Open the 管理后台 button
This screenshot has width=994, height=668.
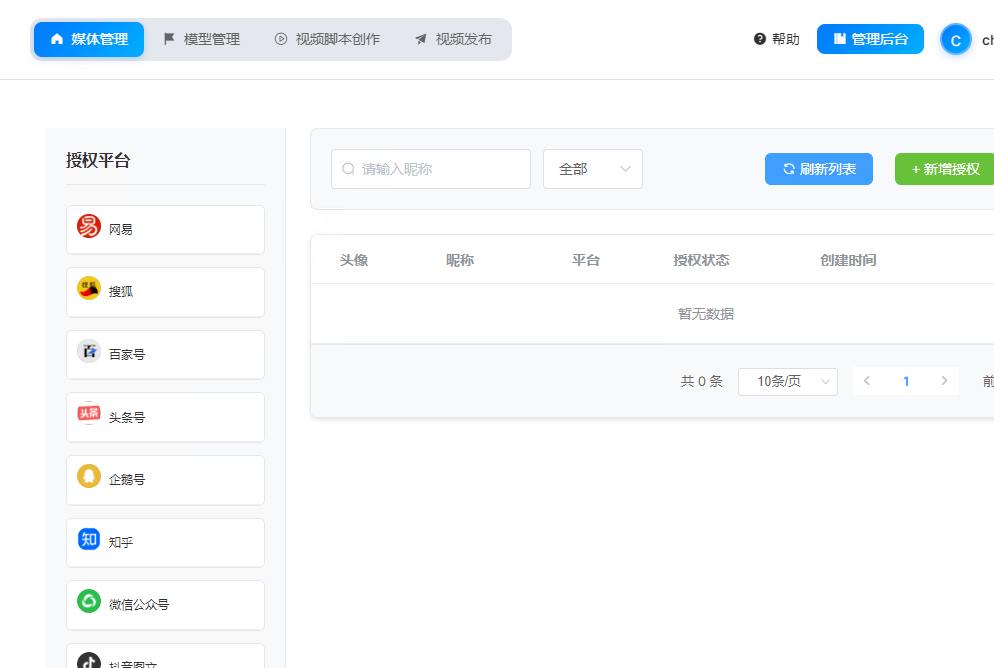click(x=870, y=39)
